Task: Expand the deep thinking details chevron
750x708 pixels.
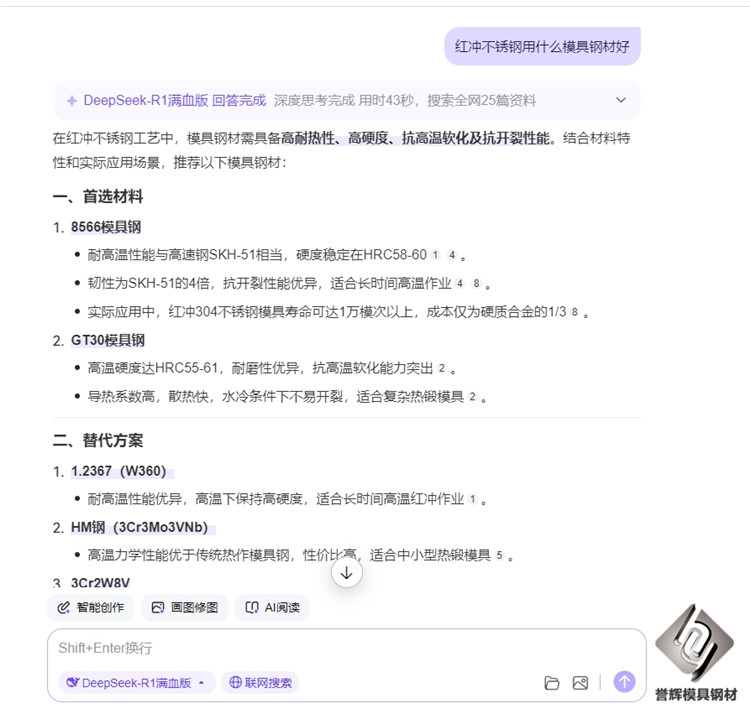Action: pos(621,100)
